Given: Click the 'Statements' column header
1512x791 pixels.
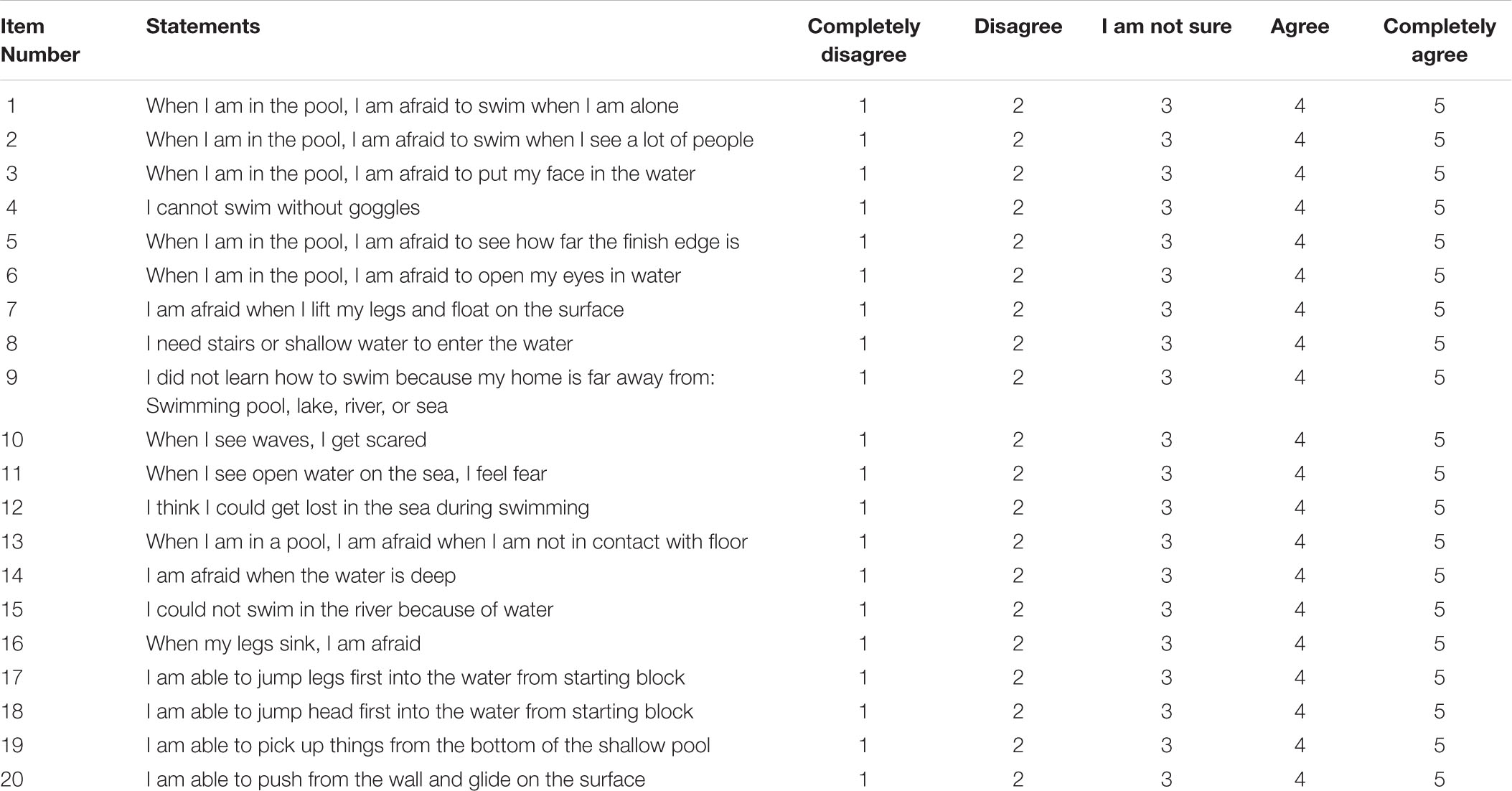Looking at the screenshot, I should click(203, 27).
